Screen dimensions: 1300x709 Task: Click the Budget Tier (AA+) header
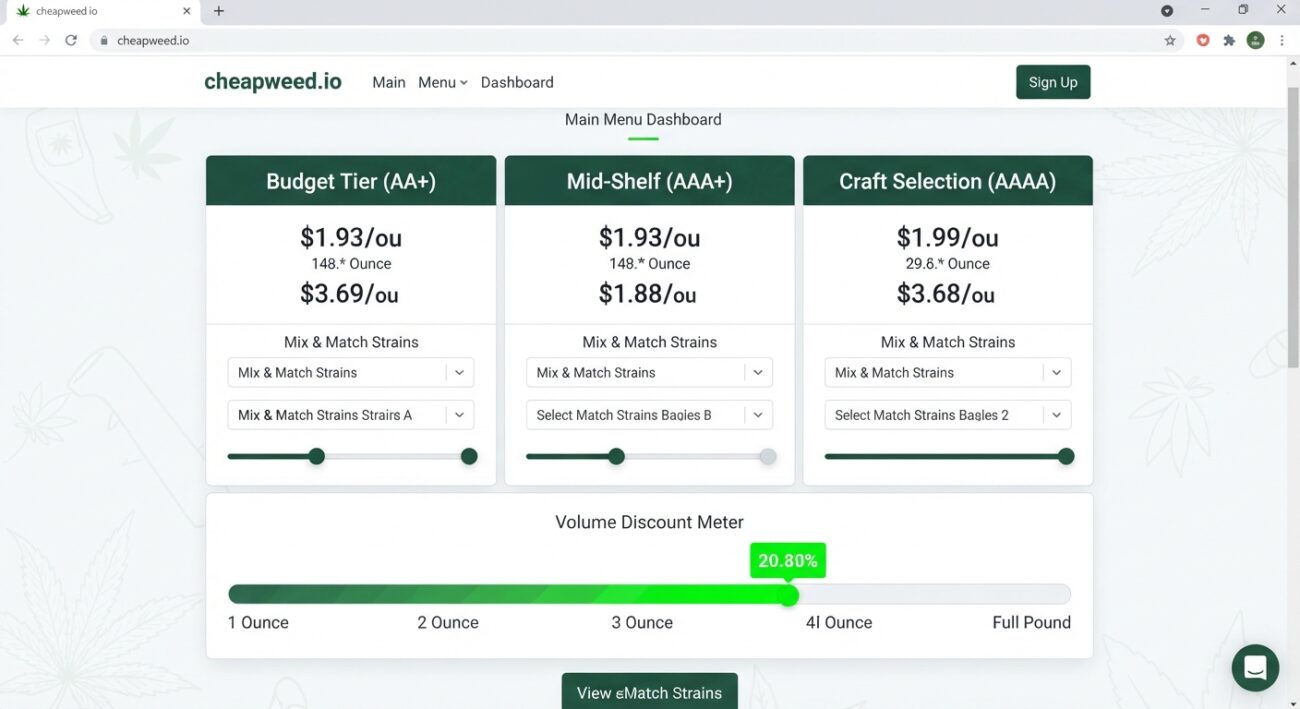click(x=351, y=181)
